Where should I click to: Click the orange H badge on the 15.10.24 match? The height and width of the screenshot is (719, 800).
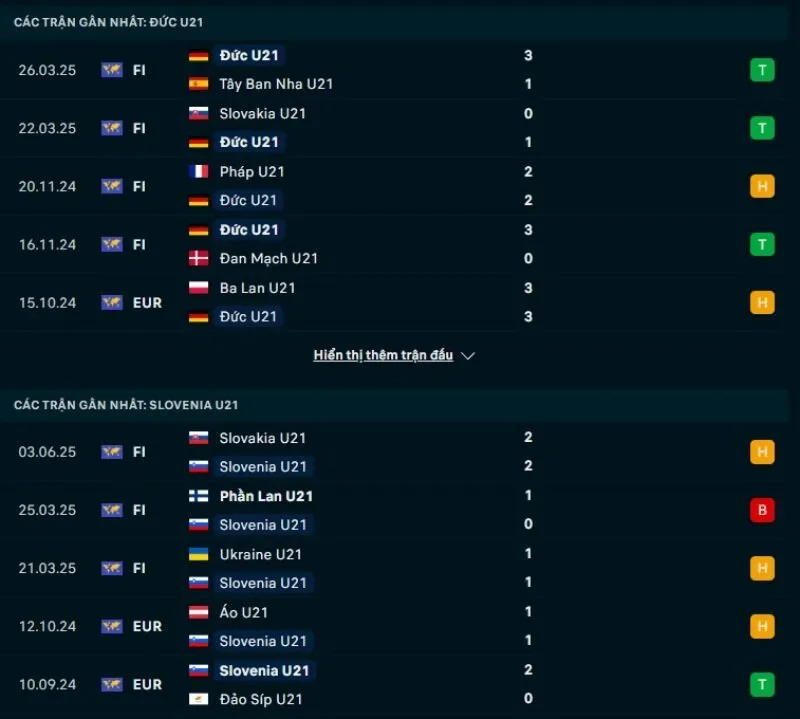[x=762, y=302]
